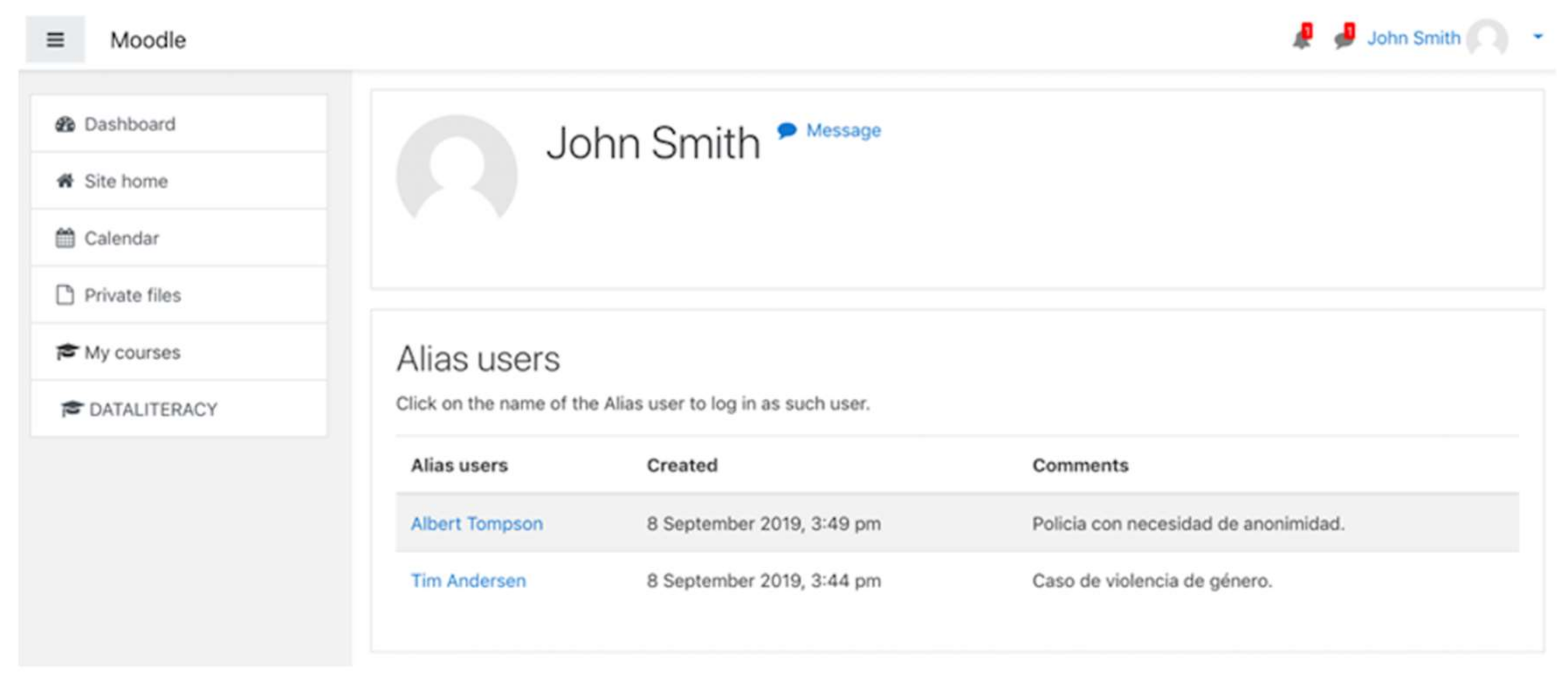Click the John Smith name in header
The image size is (1568, 683).
1413,38
